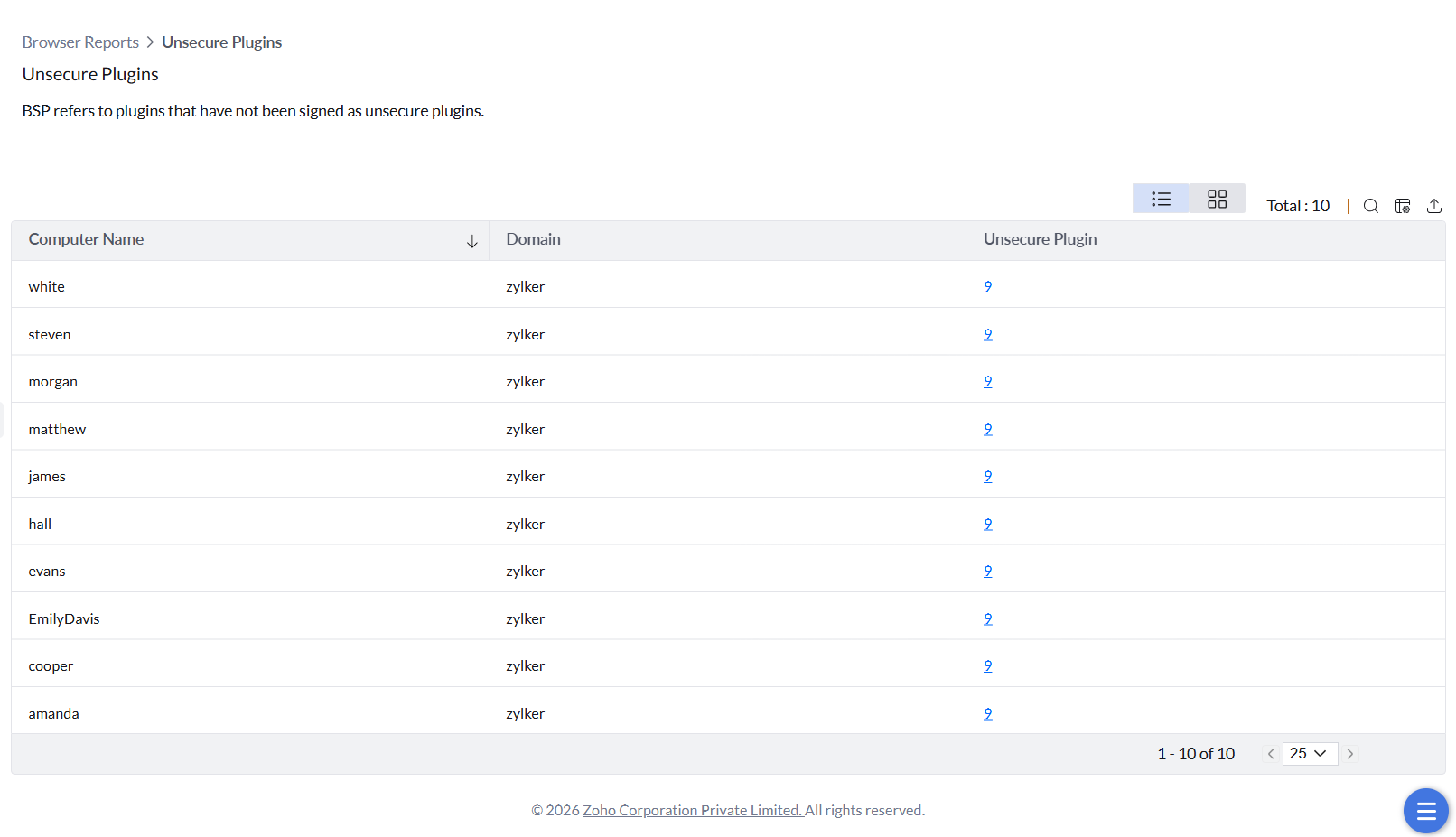
Task: Select computer name 'white'
Action: [46, 287]
